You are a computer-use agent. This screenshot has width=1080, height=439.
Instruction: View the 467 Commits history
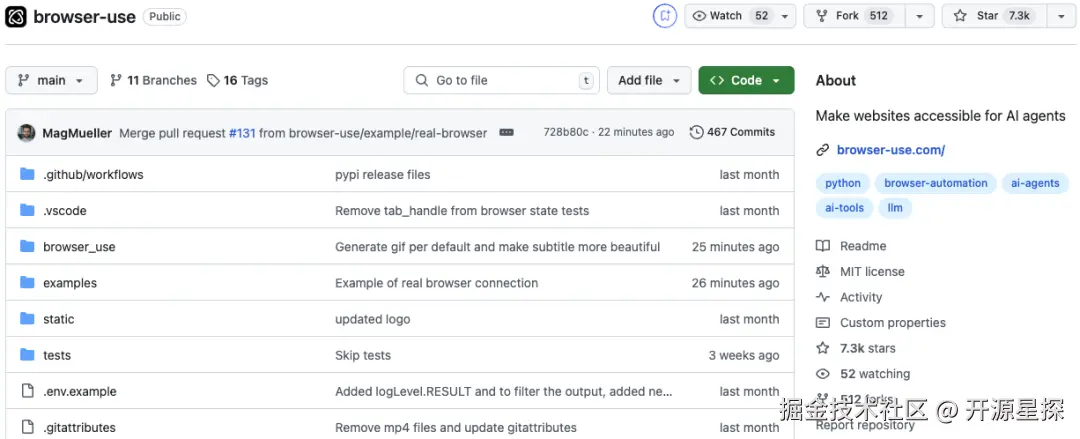click(732, 132)
